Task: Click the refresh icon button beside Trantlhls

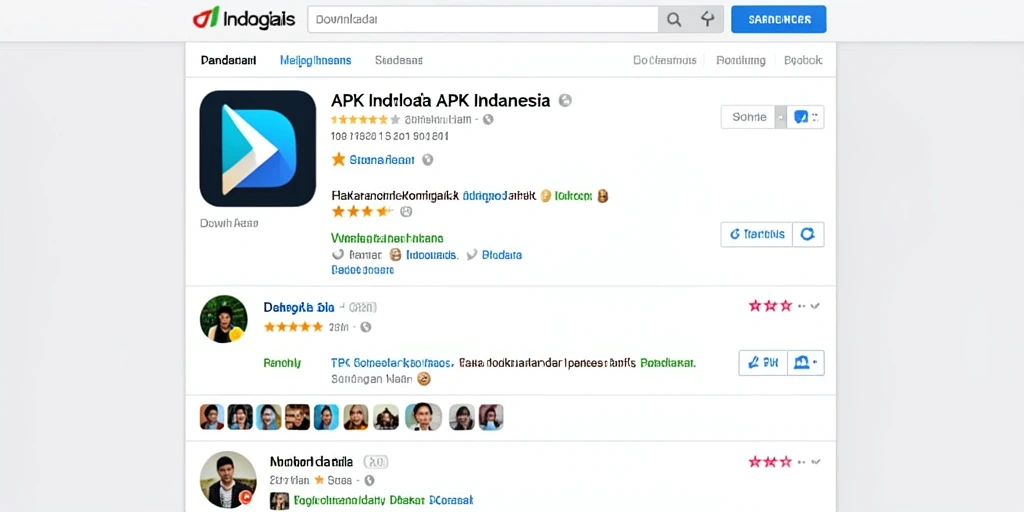Action: [808, 234]
